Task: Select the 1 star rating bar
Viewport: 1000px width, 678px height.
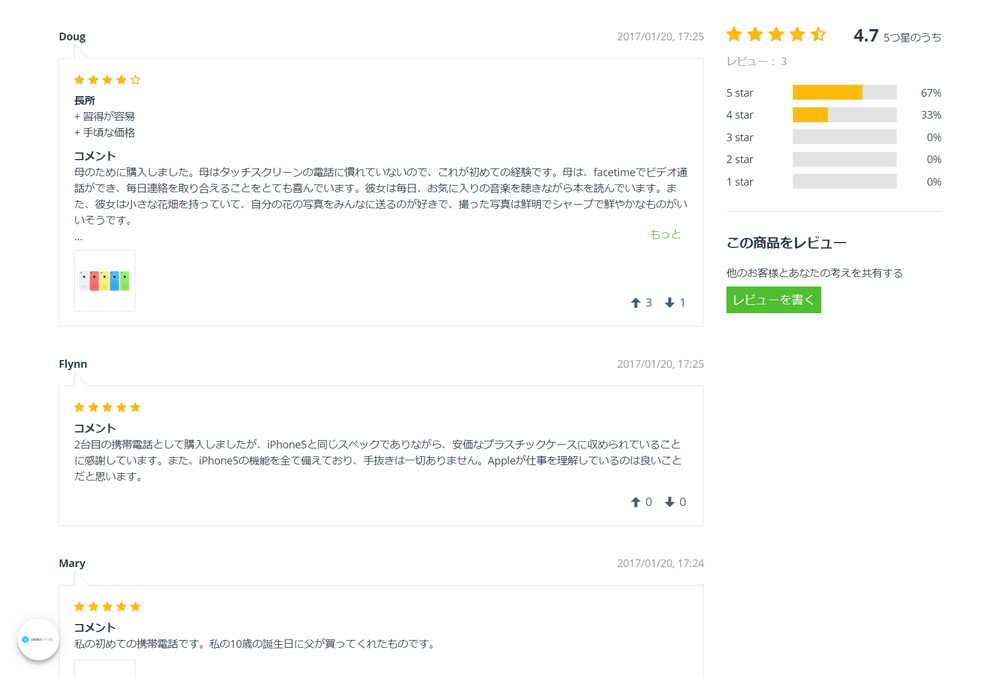Action: tap(844, 182)
